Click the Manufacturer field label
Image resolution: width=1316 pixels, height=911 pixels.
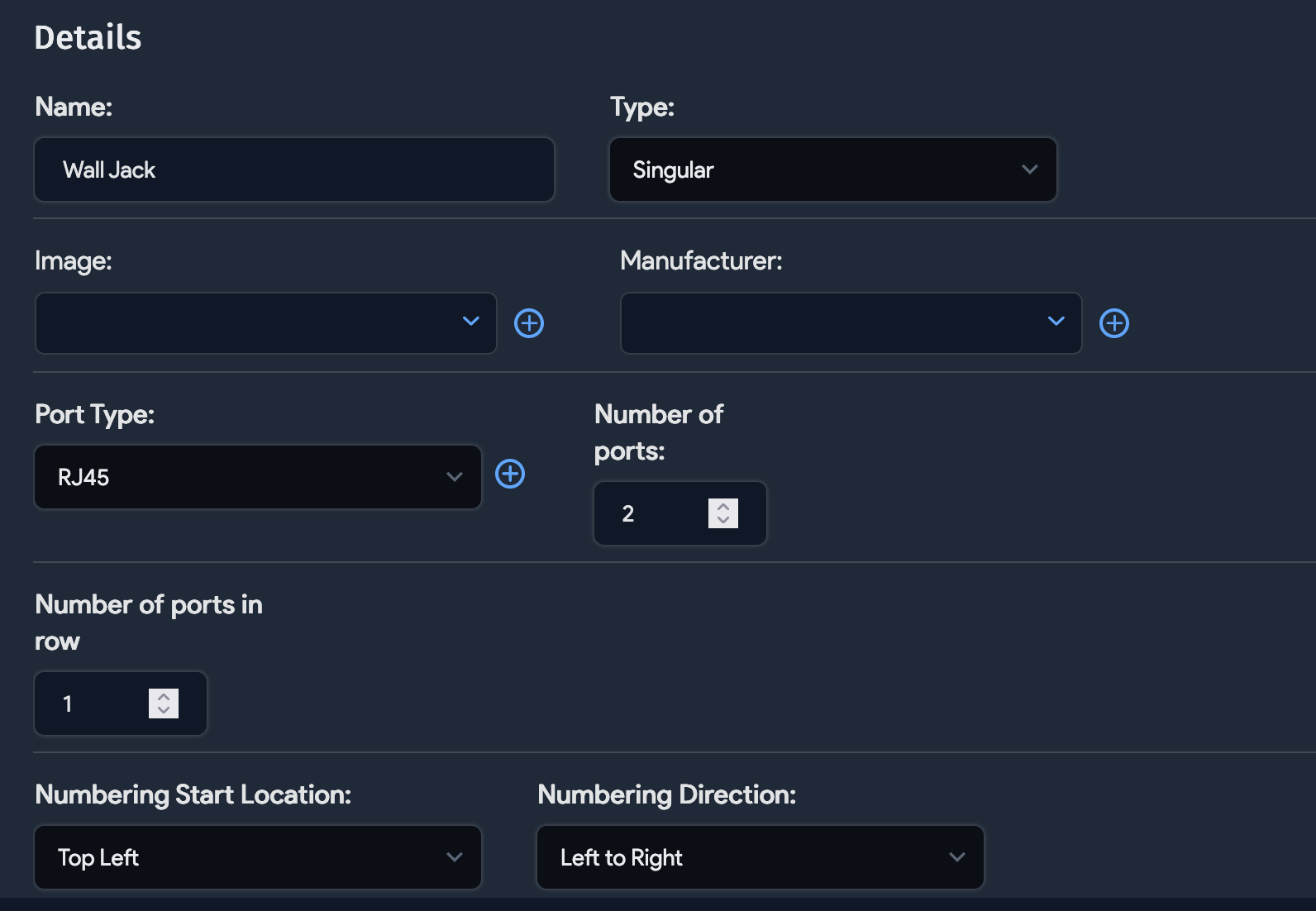click(700, 261)
